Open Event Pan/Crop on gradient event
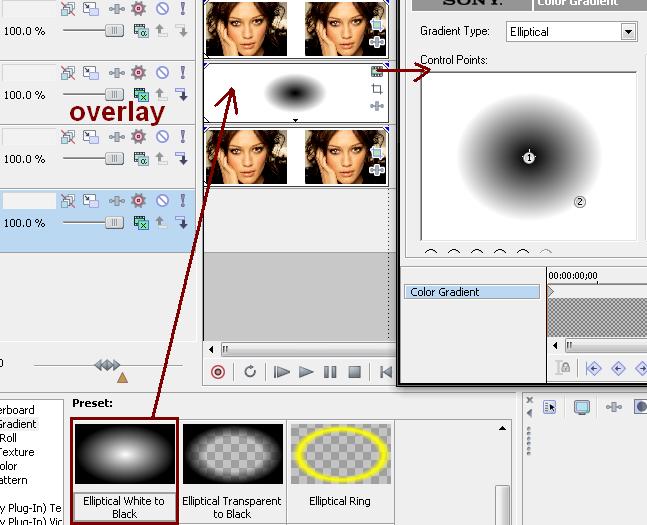Screen dimensions: 647x525 [377, 89]
